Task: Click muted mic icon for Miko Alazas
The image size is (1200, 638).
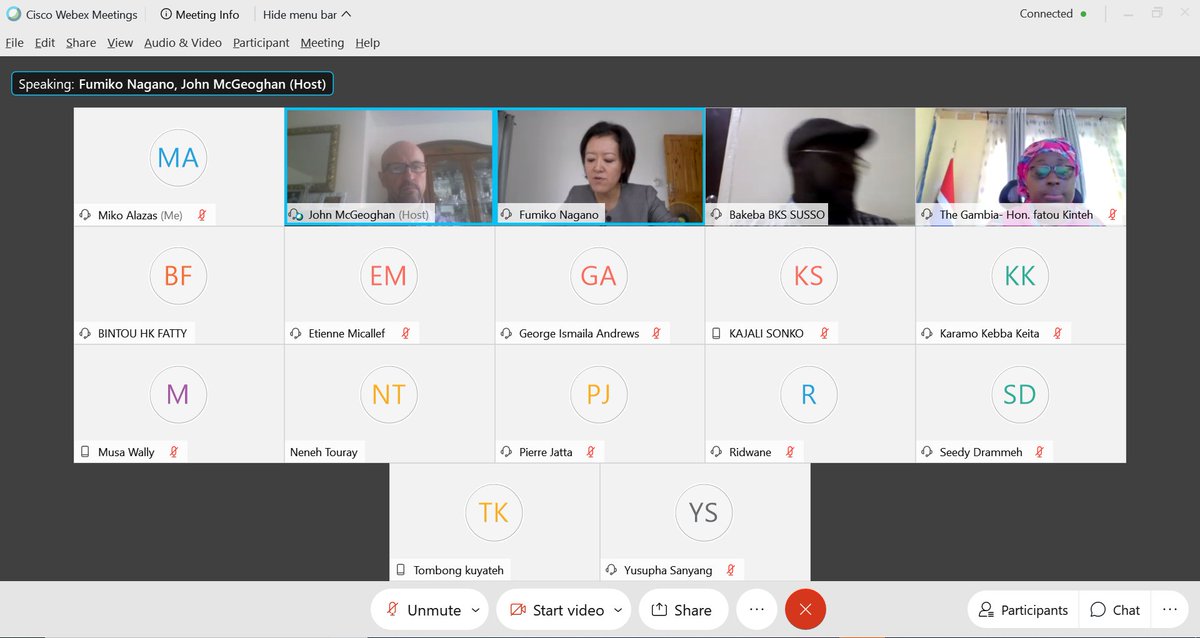Action: click(201, 215)
